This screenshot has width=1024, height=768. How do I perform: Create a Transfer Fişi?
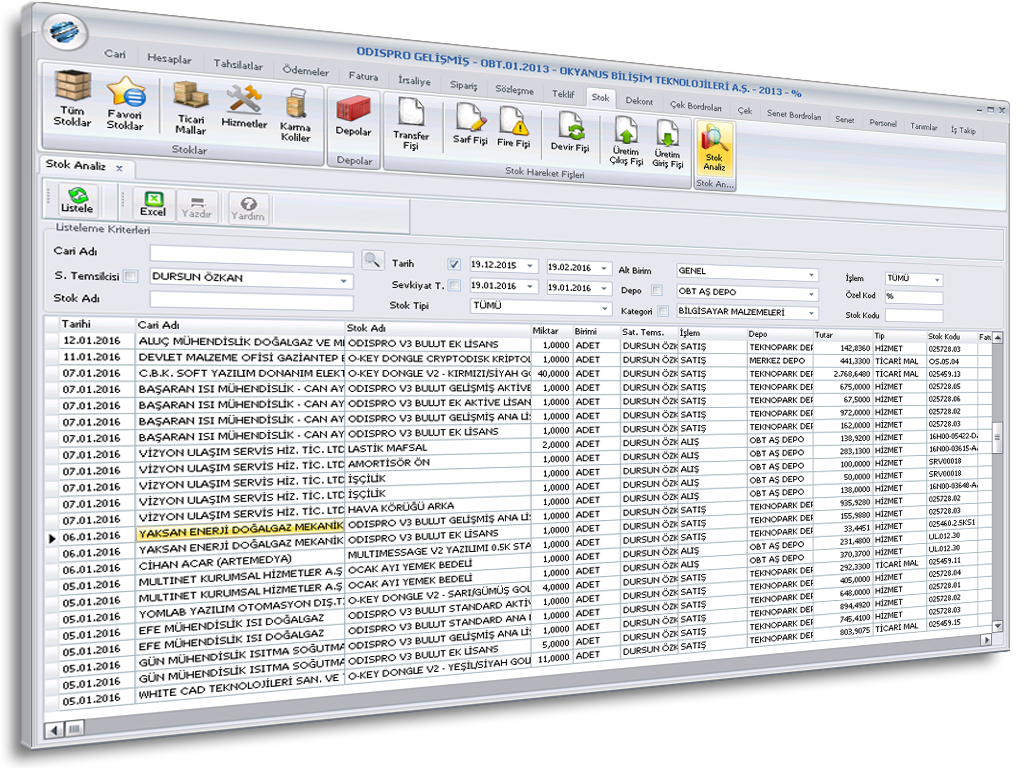point(411,123)
